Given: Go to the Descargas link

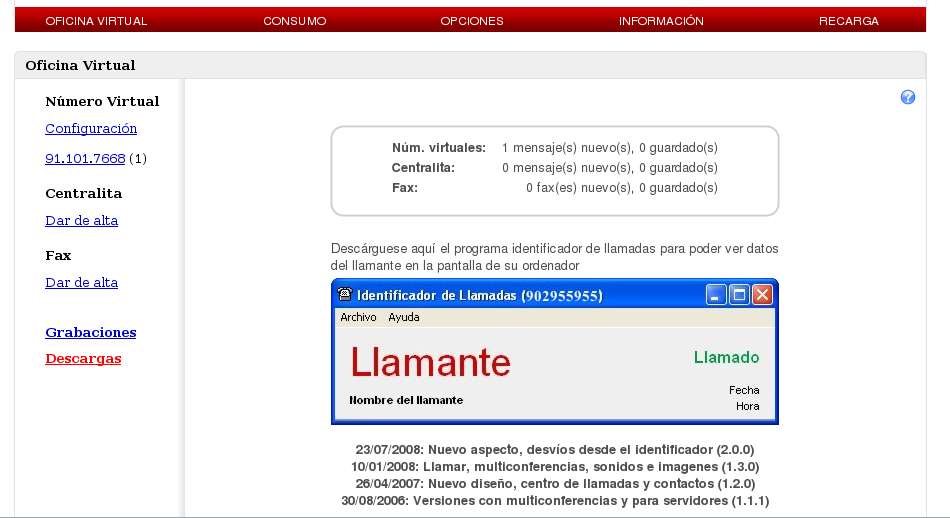Looking at the screenshot, I should pos(83,359).
